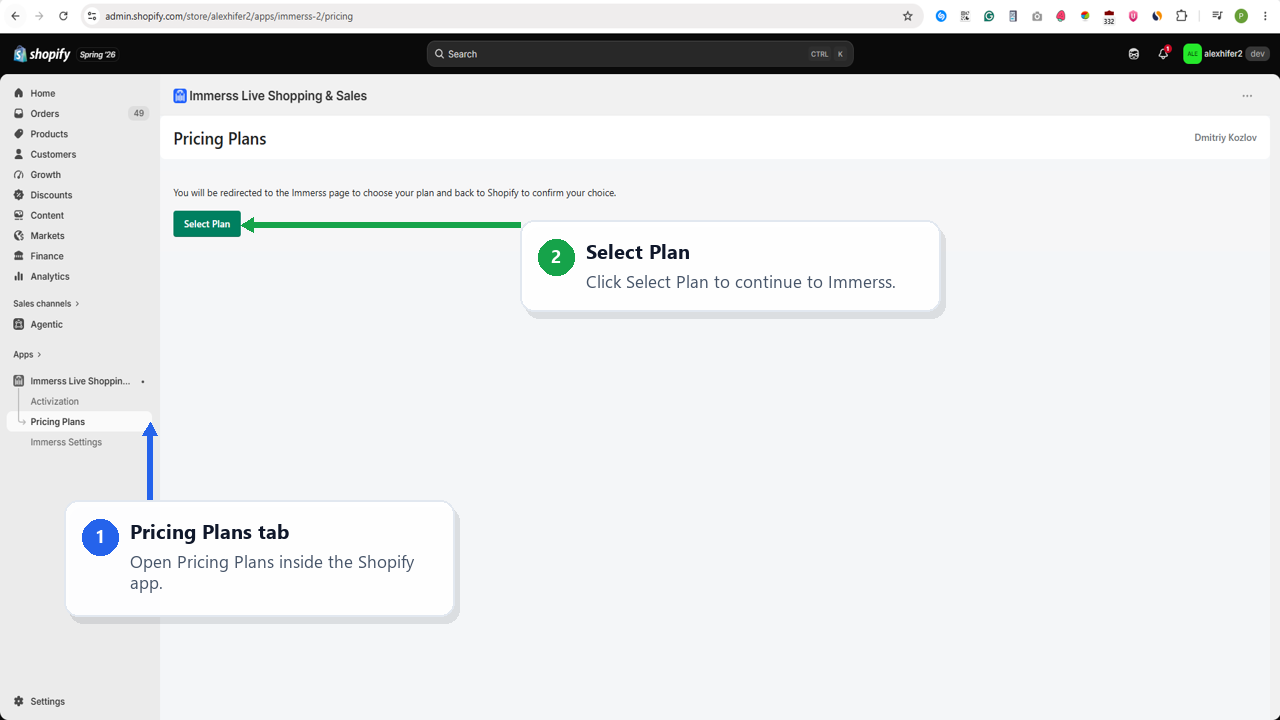The width and height of the screenshot is (1280, 720).
Task: Switch to the Activization tab
Action: pos(55,401)
